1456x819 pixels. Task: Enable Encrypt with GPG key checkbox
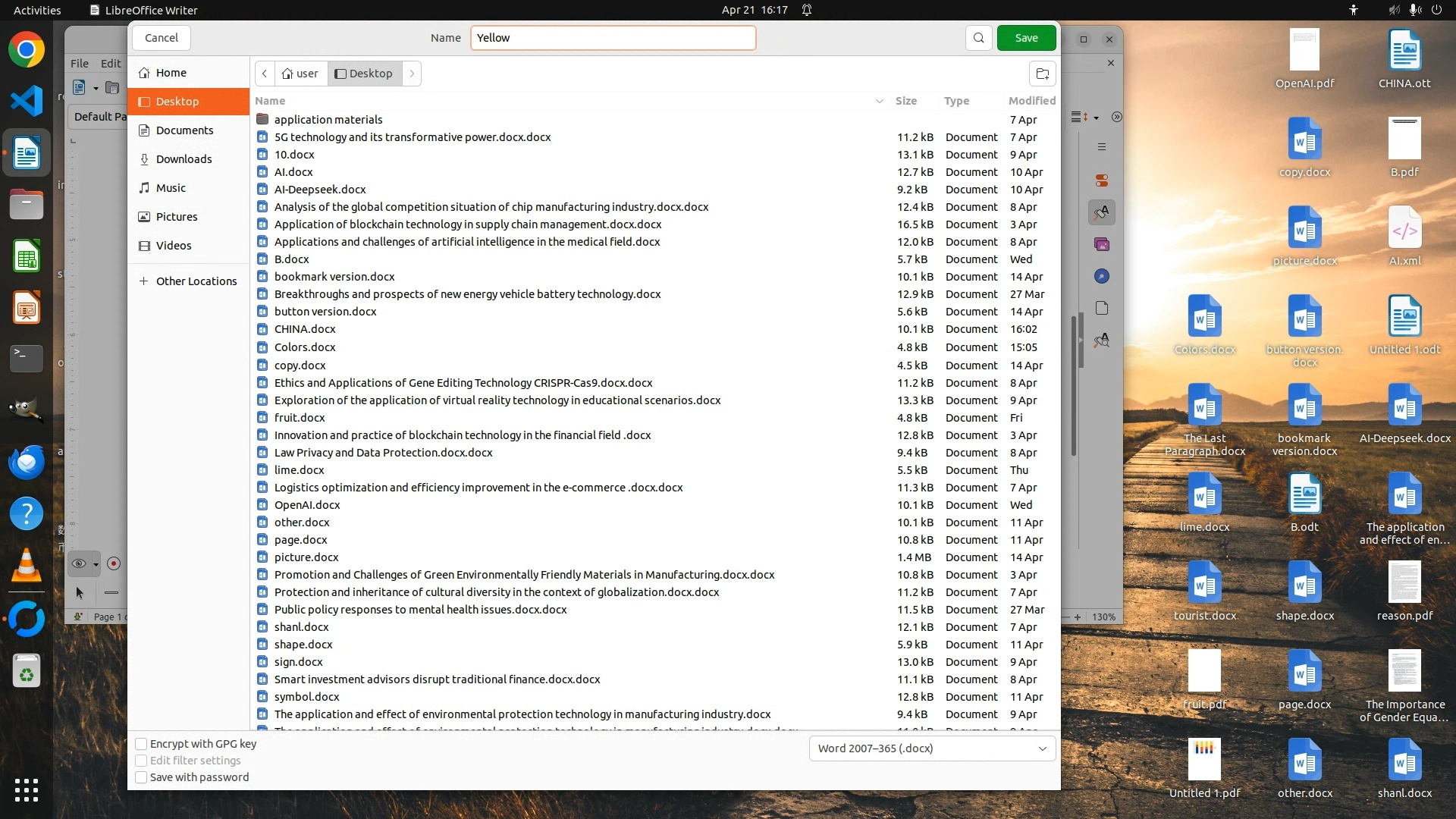point(141,744)
